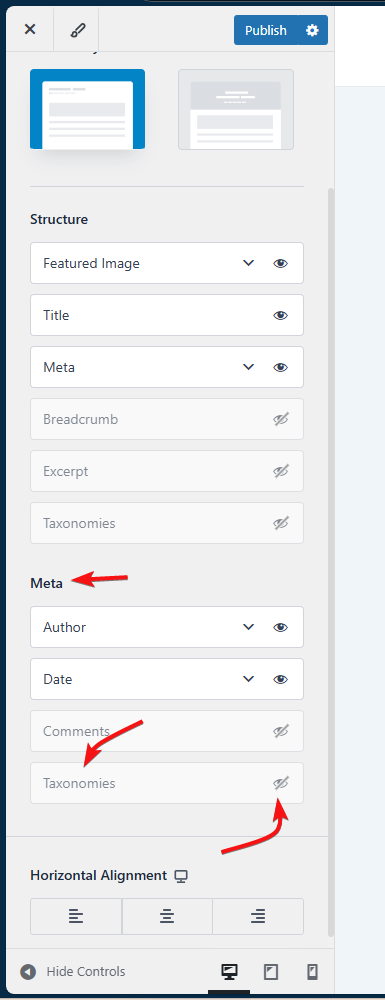Show the Meta Taxonomies item
Image resolution: width=385 pixels, height=1000 pixels.
coord(281,783)
